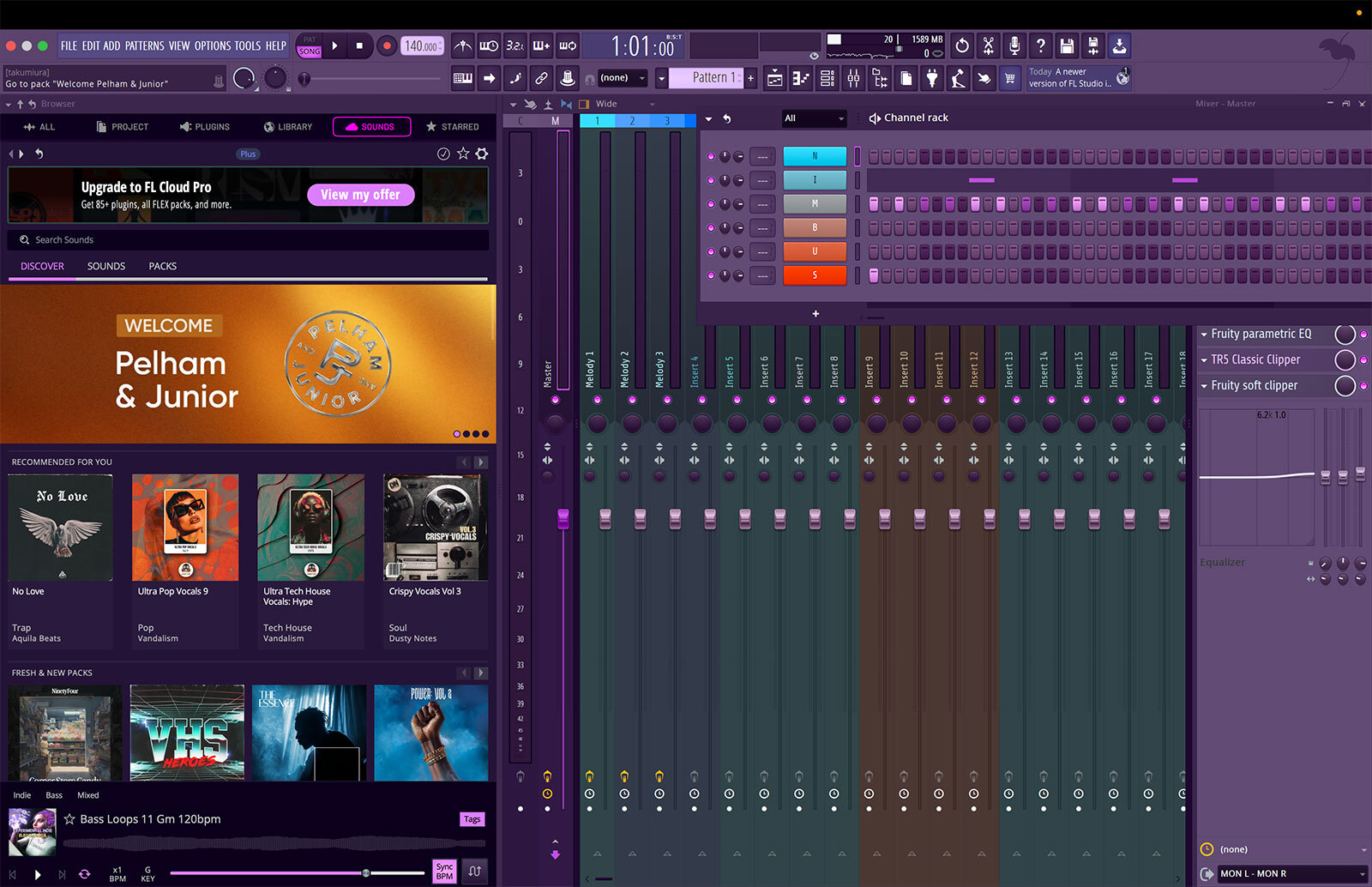Click the Master channel volume fader
This screenshot has width=1372, height=887.
(563, 517)
